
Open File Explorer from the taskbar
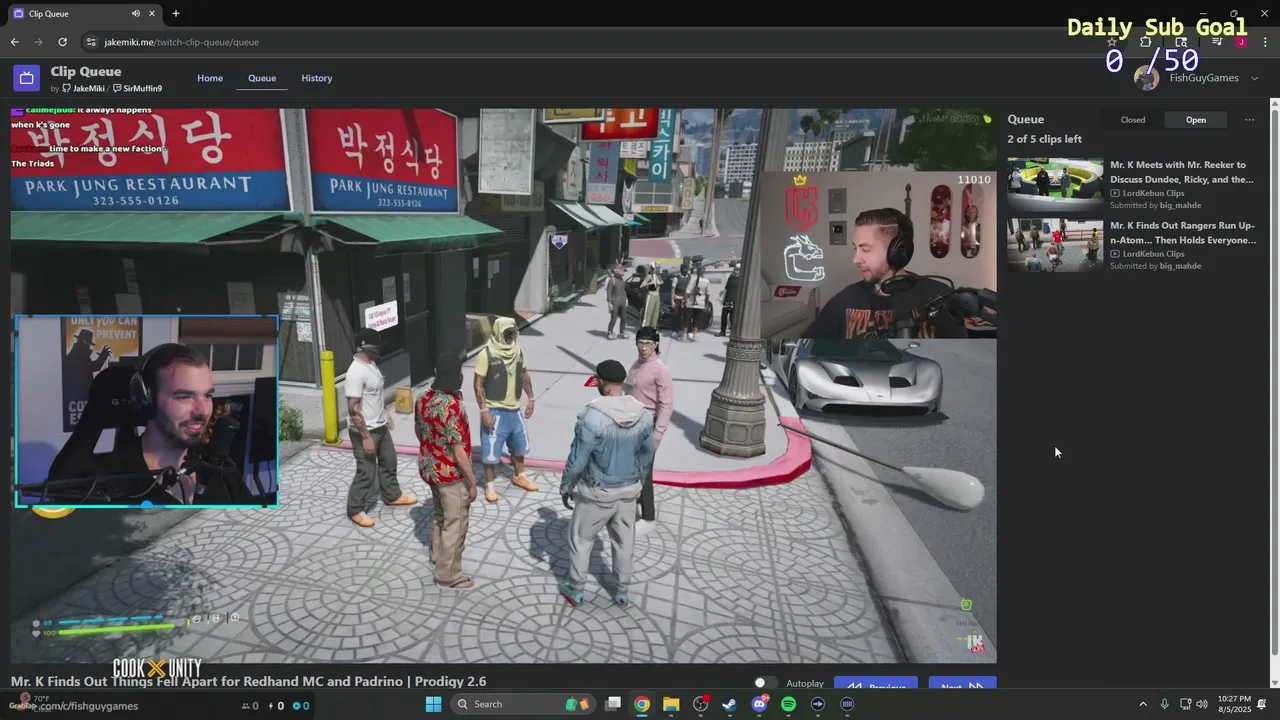tap(671, 704)
